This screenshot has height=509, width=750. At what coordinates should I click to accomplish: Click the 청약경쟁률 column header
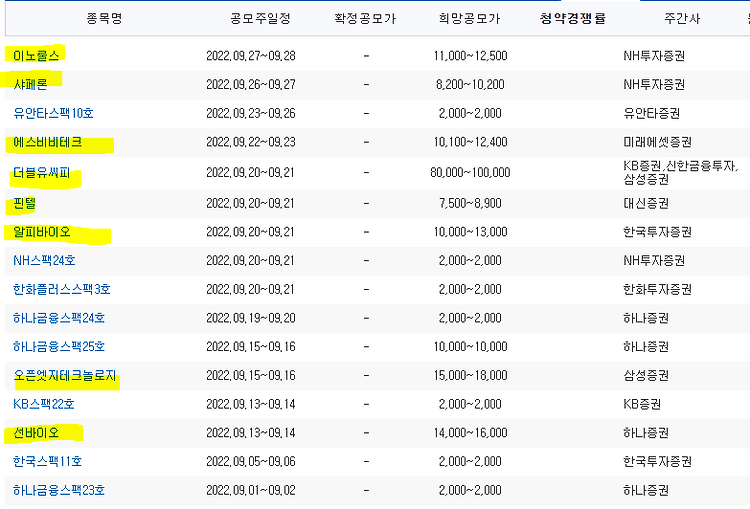coord(573,19)
